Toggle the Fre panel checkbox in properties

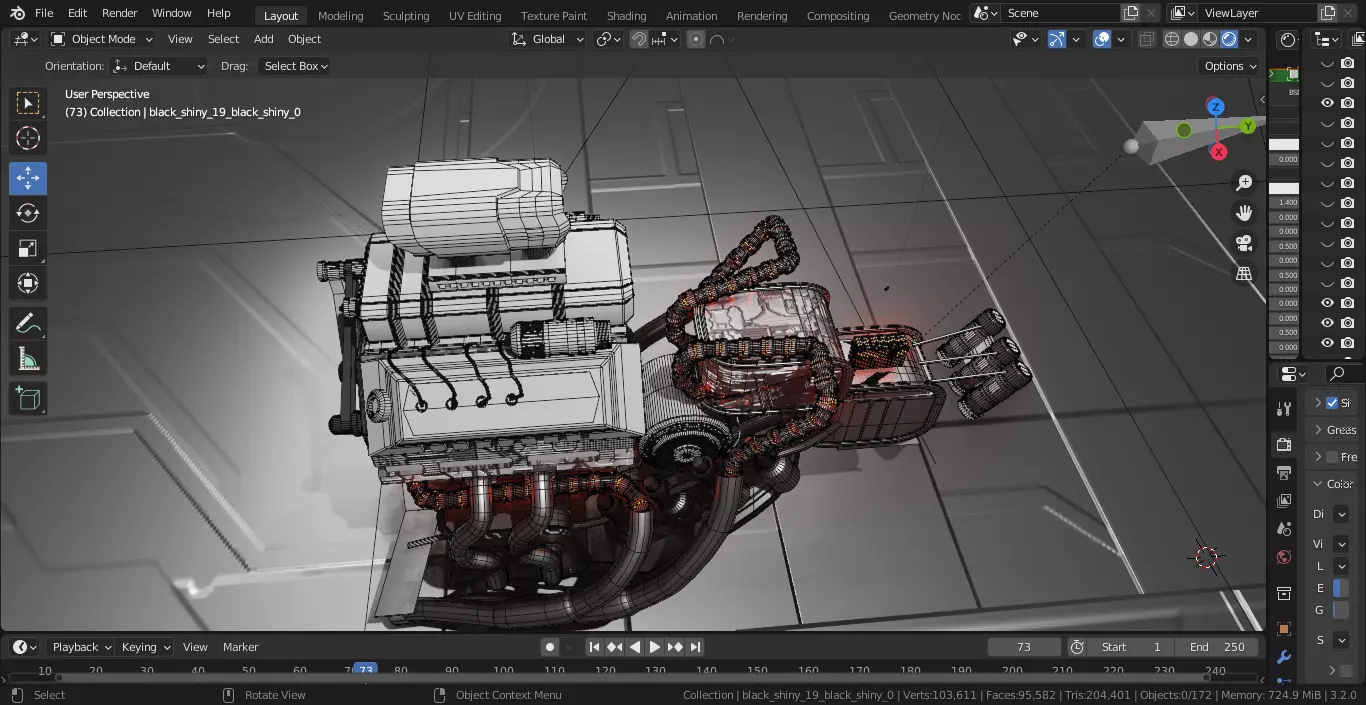tap(1332, 457)
